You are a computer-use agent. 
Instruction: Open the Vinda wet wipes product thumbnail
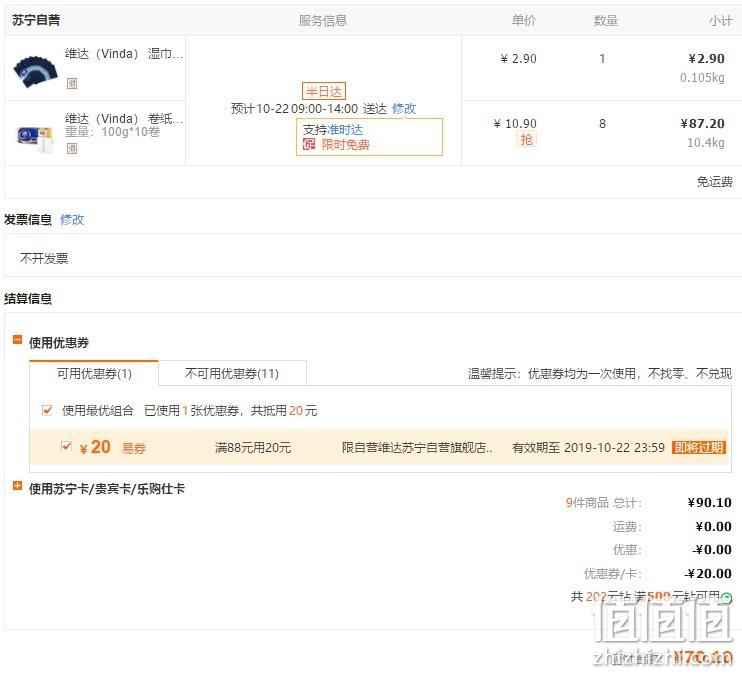point(35,71)
